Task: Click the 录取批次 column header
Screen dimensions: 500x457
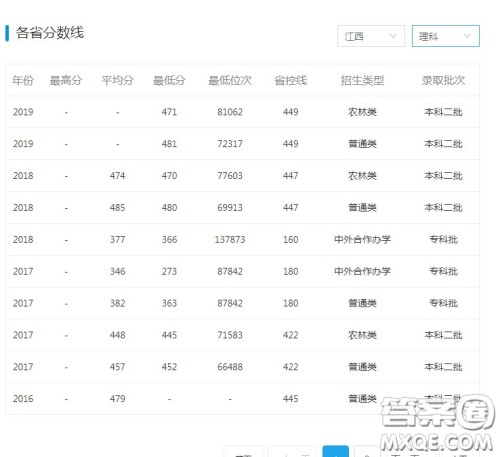Action: click(443, 80)
